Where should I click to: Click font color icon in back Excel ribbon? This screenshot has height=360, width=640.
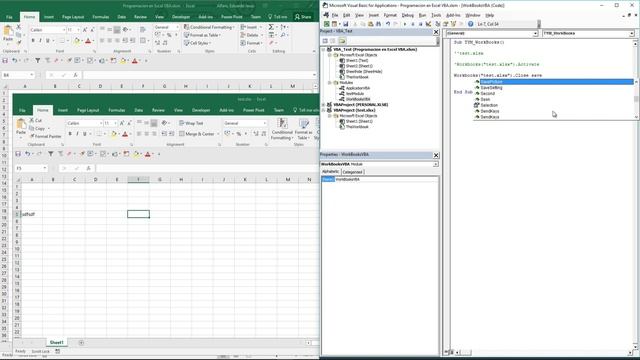tap(88, 41)
